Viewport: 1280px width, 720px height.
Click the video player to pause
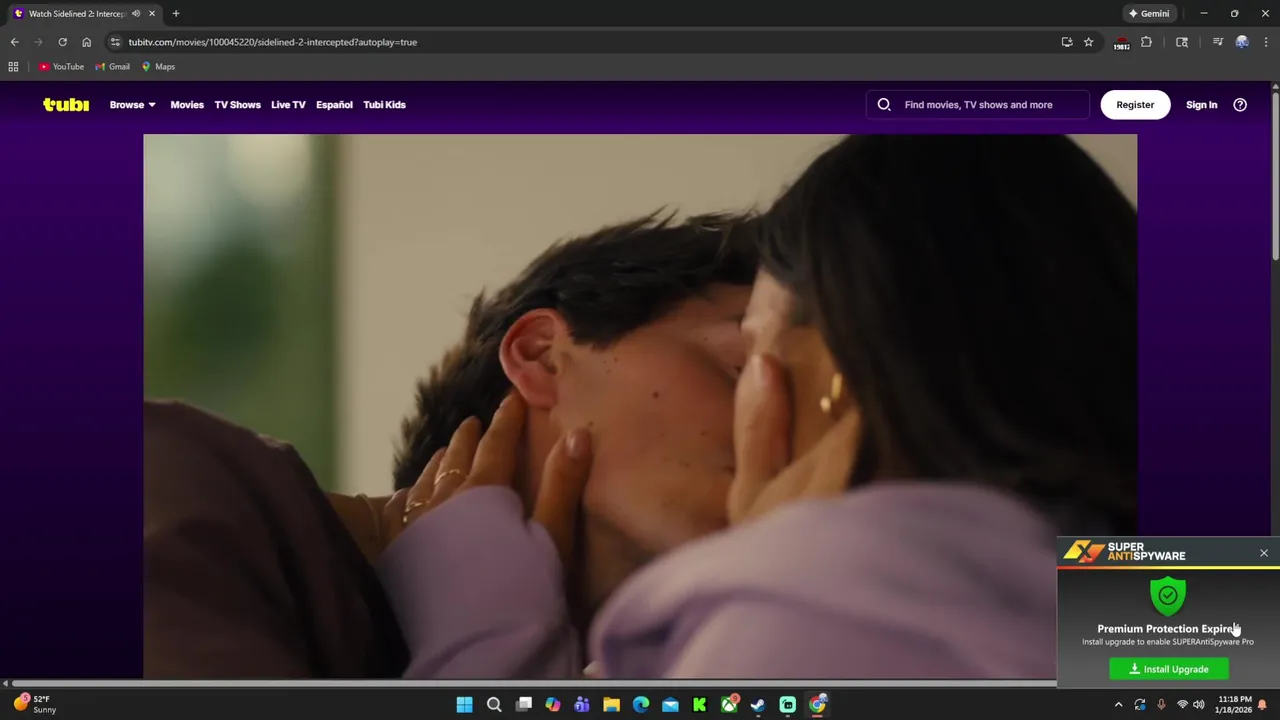click(640, 405)
